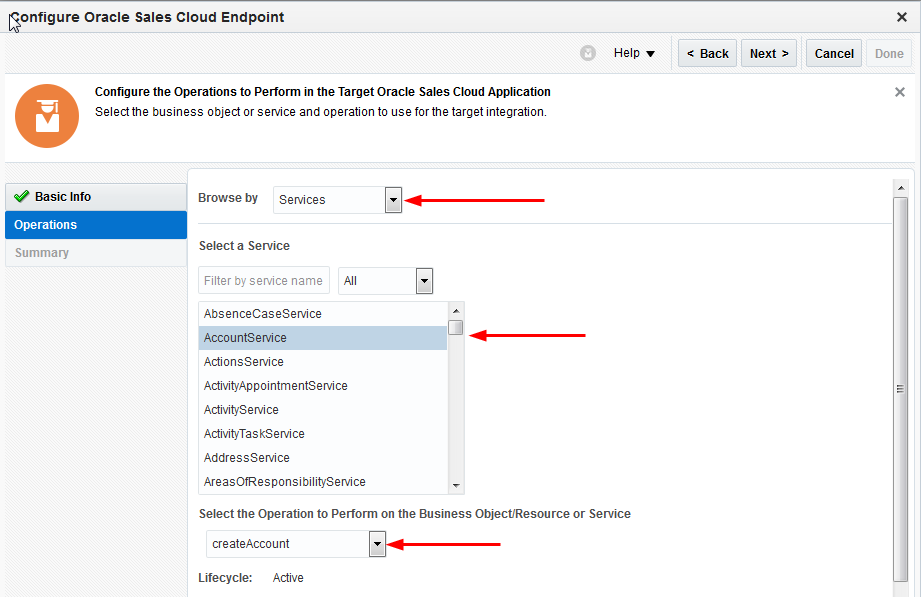
Task: Open the Operations step in the sidebar
Action: (47, 224)
